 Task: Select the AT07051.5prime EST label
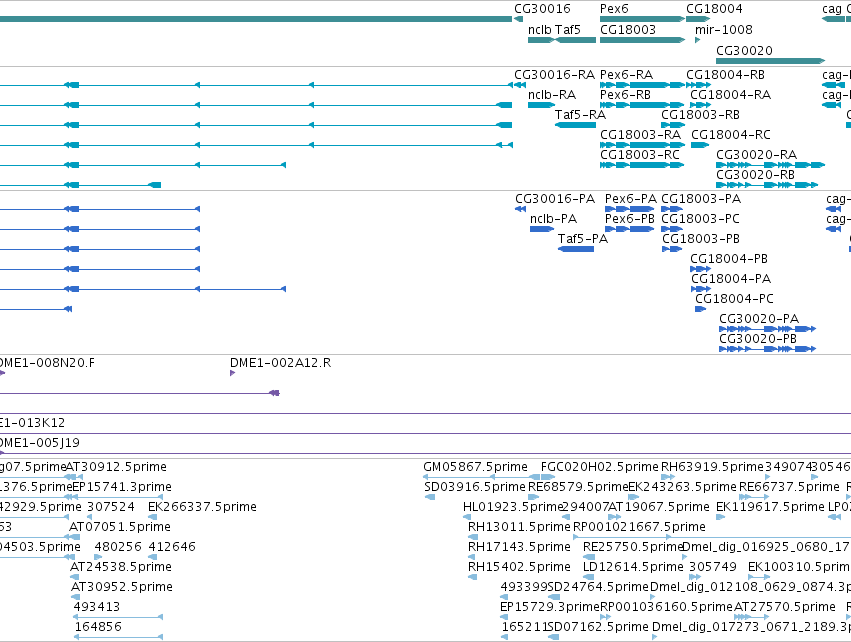(120, 527)
